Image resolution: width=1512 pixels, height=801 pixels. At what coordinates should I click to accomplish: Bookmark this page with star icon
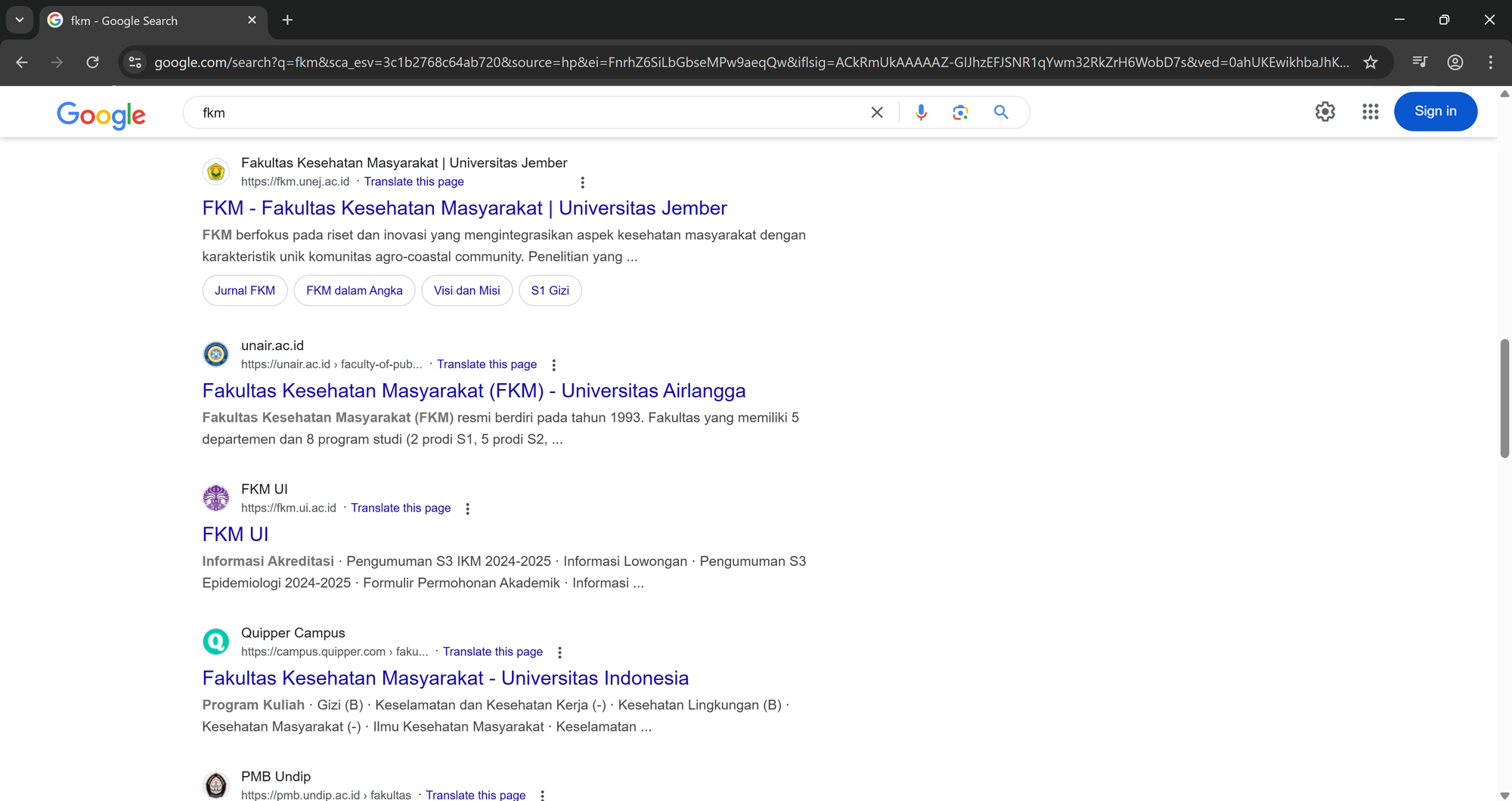pos(1371,63)
